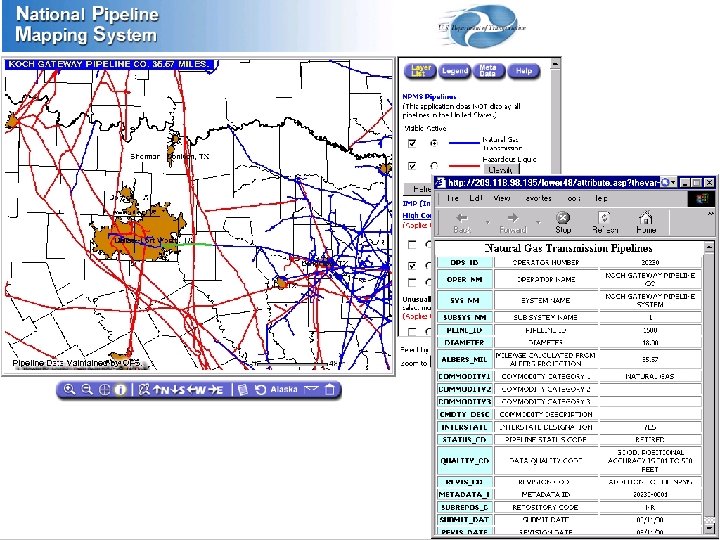
Task: Click the Home button in browser toolbar
Action: (646, 223)
